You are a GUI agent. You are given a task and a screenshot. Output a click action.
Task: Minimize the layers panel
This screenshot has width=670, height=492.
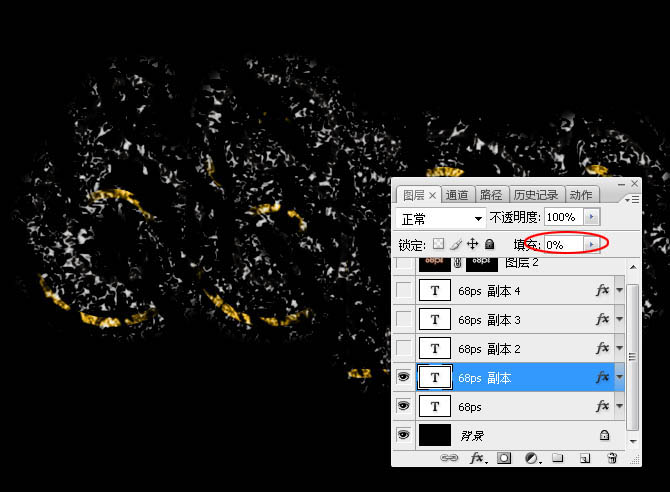pyautogui.click(x=622, y=184)
